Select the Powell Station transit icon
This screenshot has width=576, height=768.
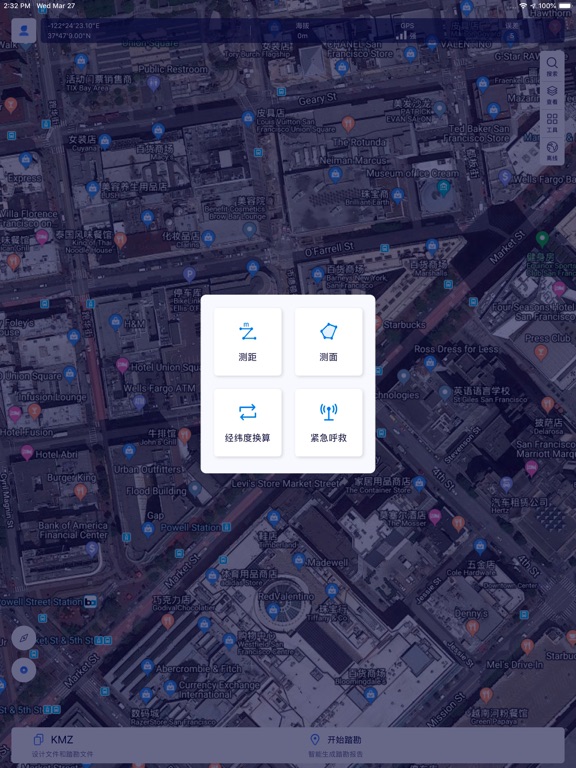click(226, 527)
